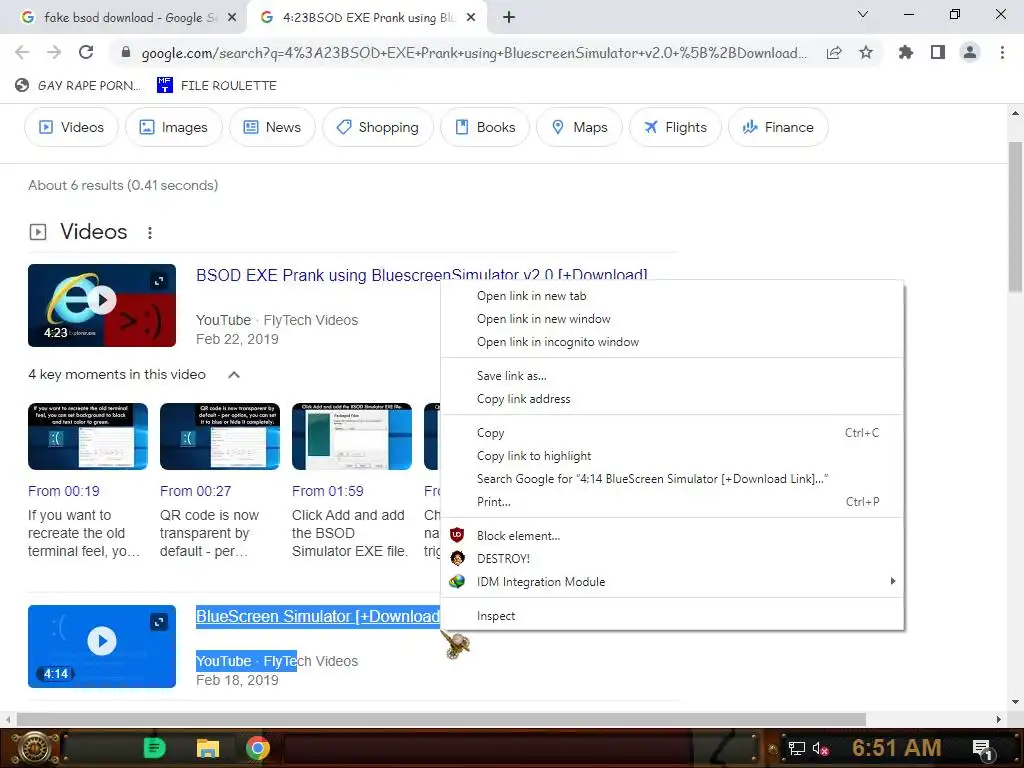Screen dimensions: 1024x768
Task: Open the network tray icon
Action: click(x=796, y=748)
